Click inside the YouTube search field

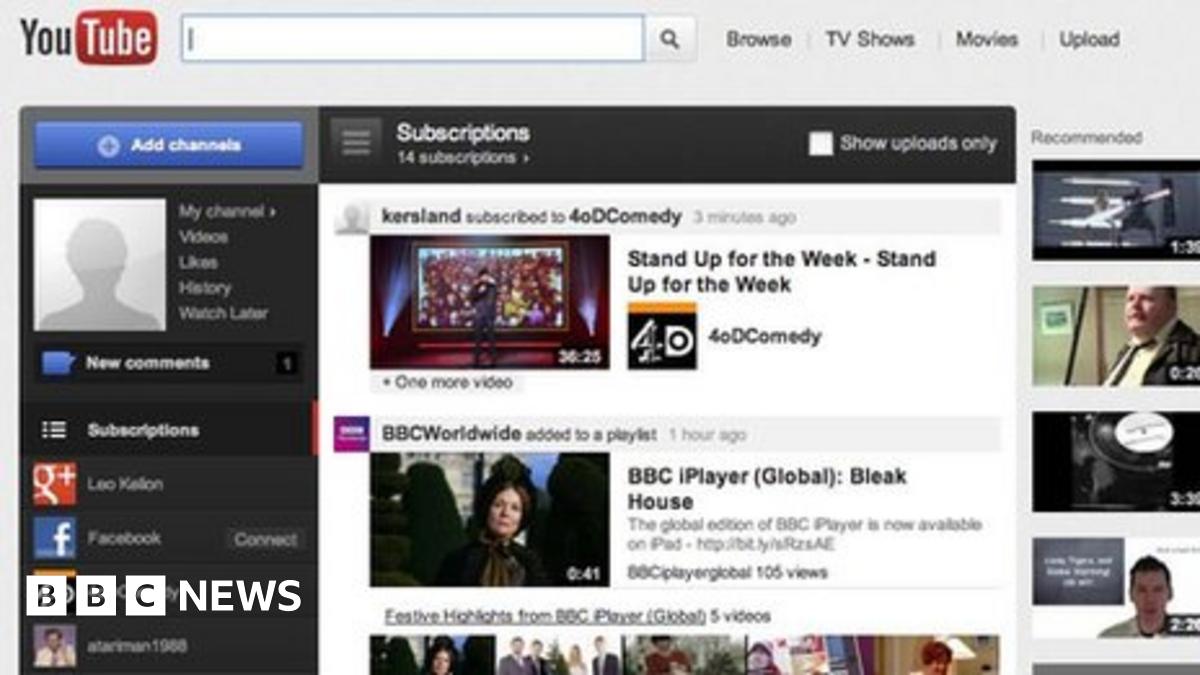click(412, 39)
